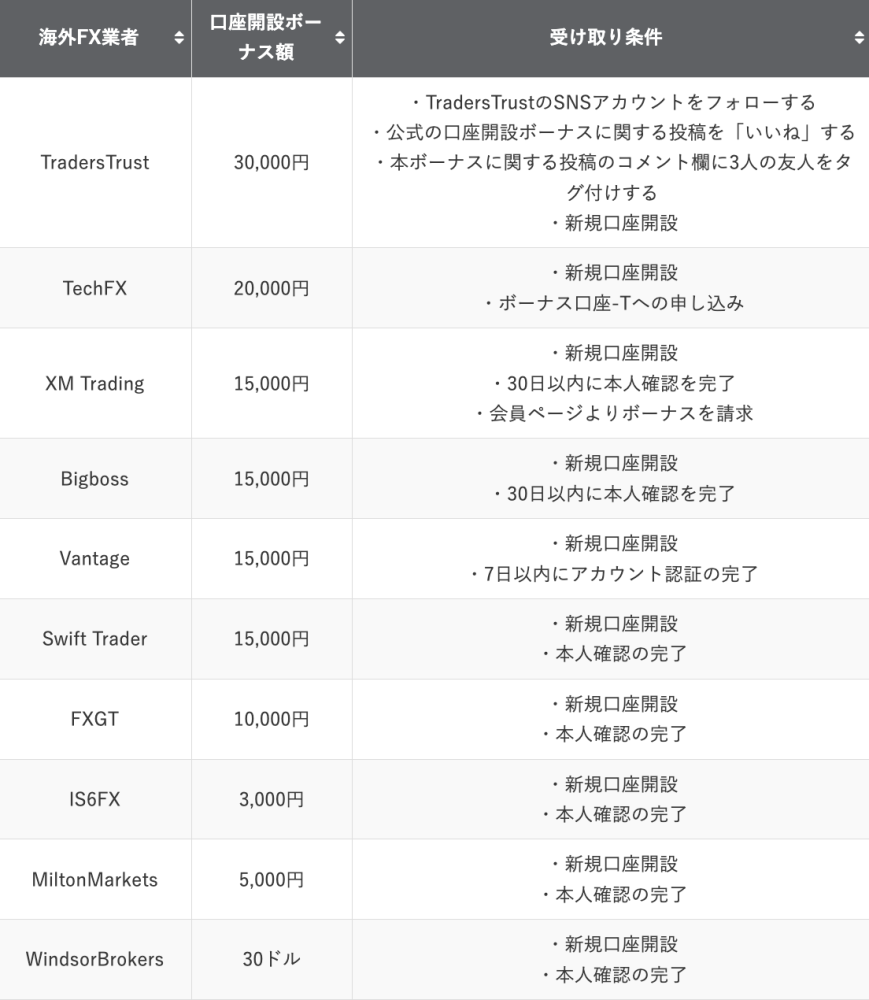Toggle descending order on the bonus column
The image size is (869, 1000).
(339, 38)
